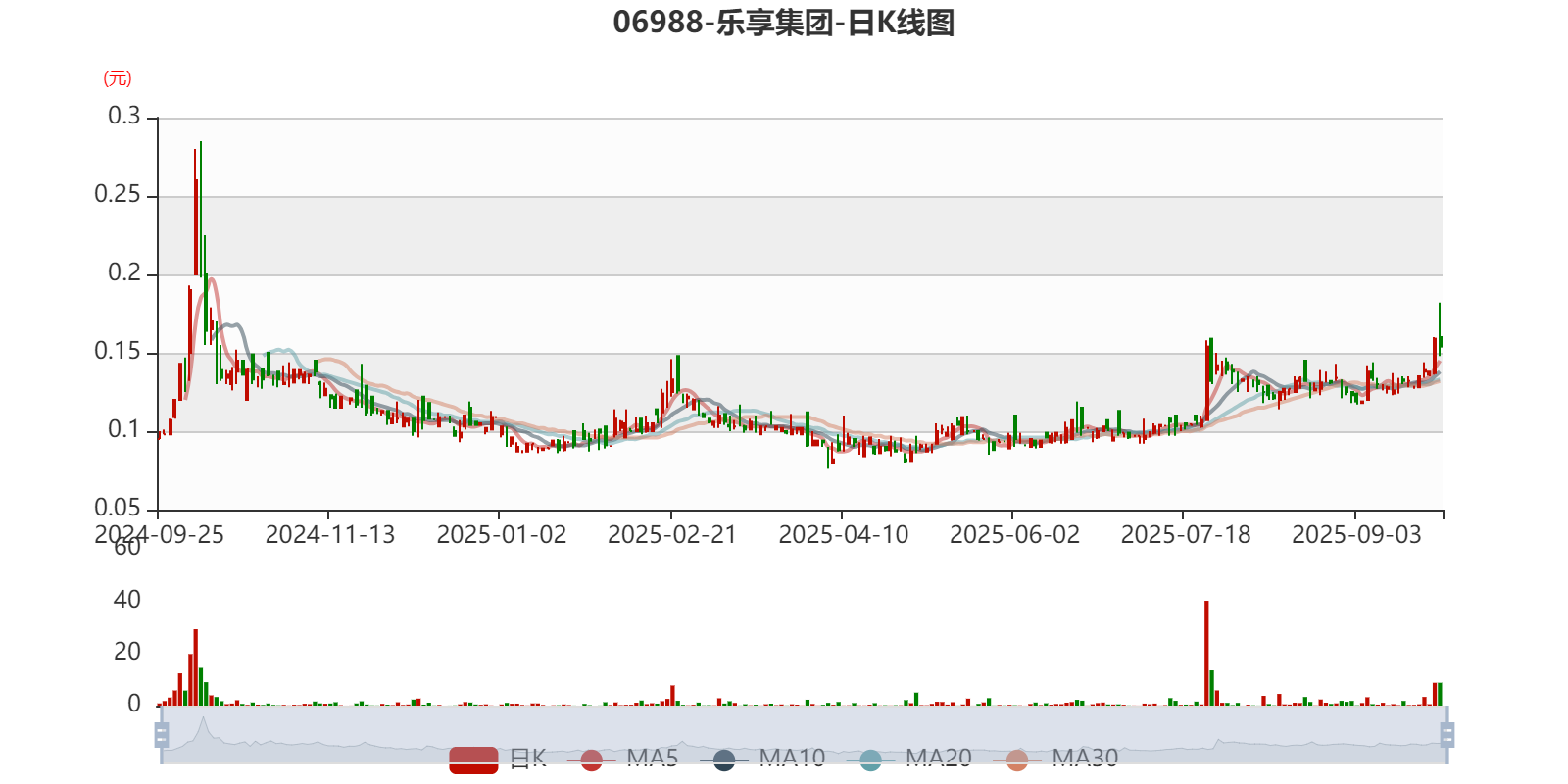
Task: Toggle the 日K series in the legend
Action: tap(498, 759)
